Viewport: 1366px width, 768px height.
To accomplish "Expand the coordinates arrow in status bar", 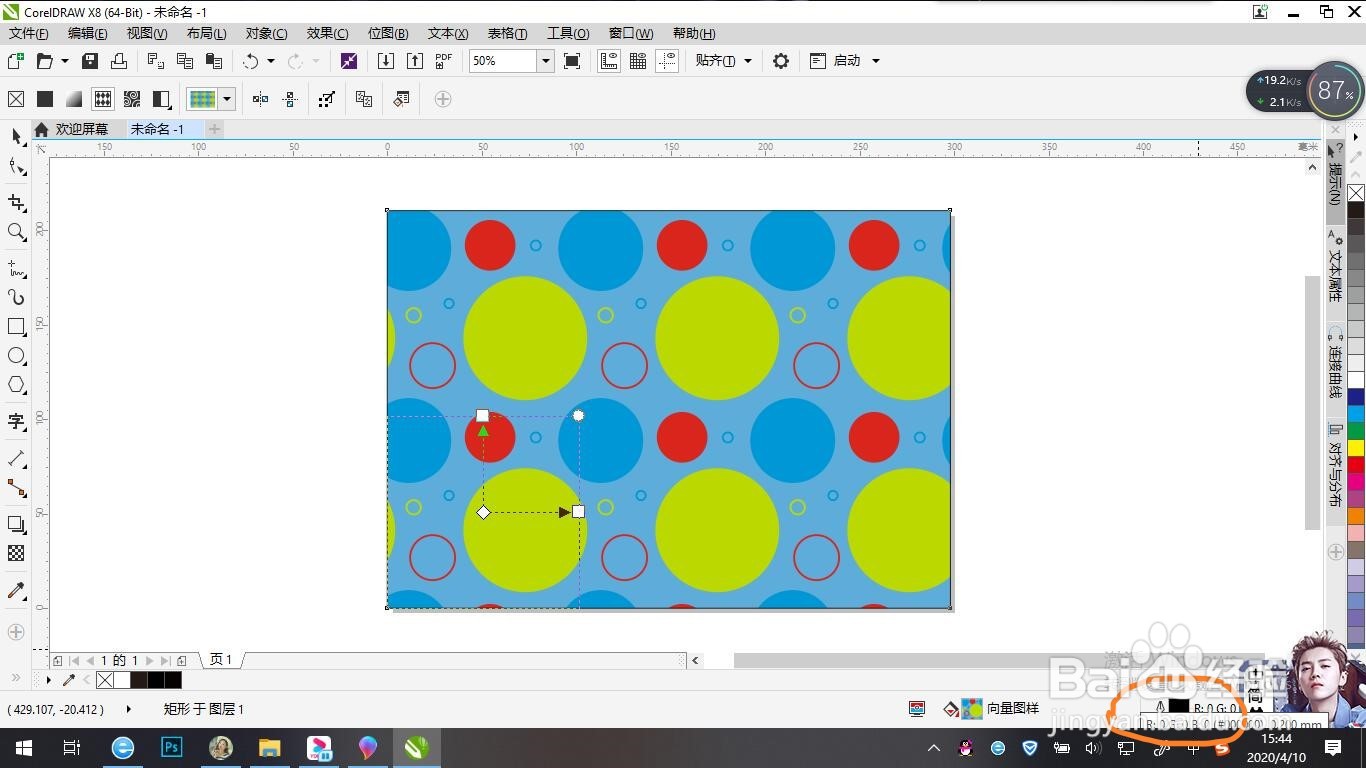I will (128, 709).
